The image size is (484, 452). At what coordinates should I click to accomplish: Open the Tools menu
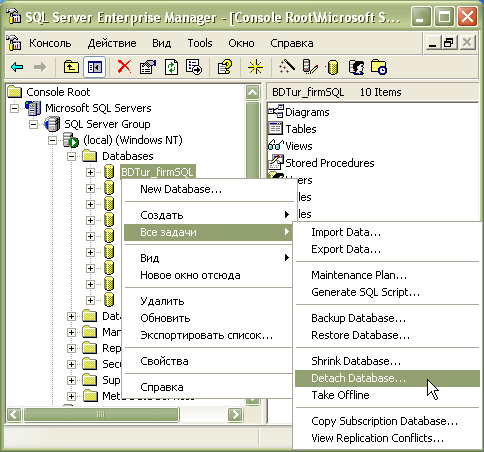(x=200, y=43)
